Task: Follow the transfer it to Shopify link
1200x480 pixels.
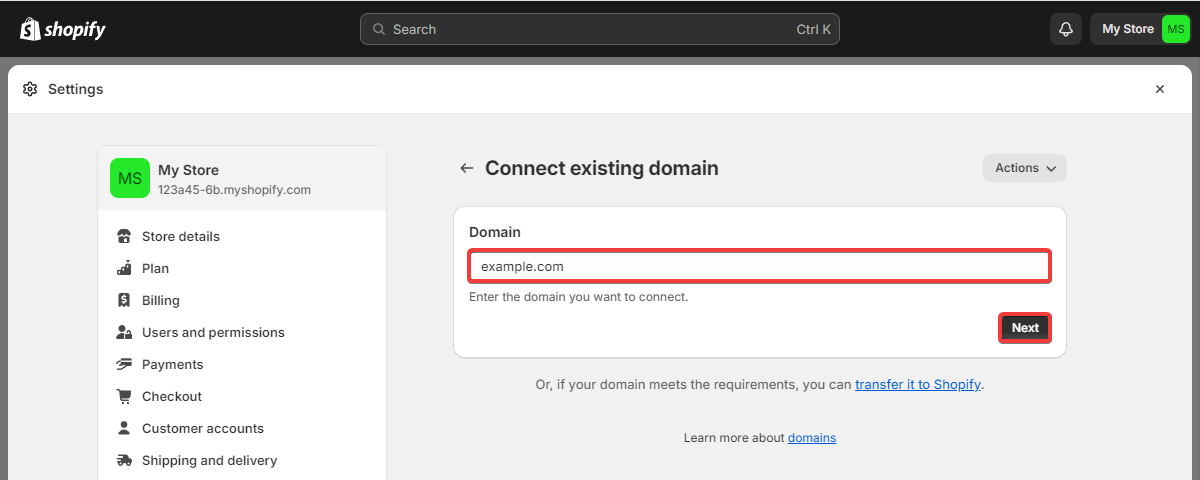Action: [917, 384]
